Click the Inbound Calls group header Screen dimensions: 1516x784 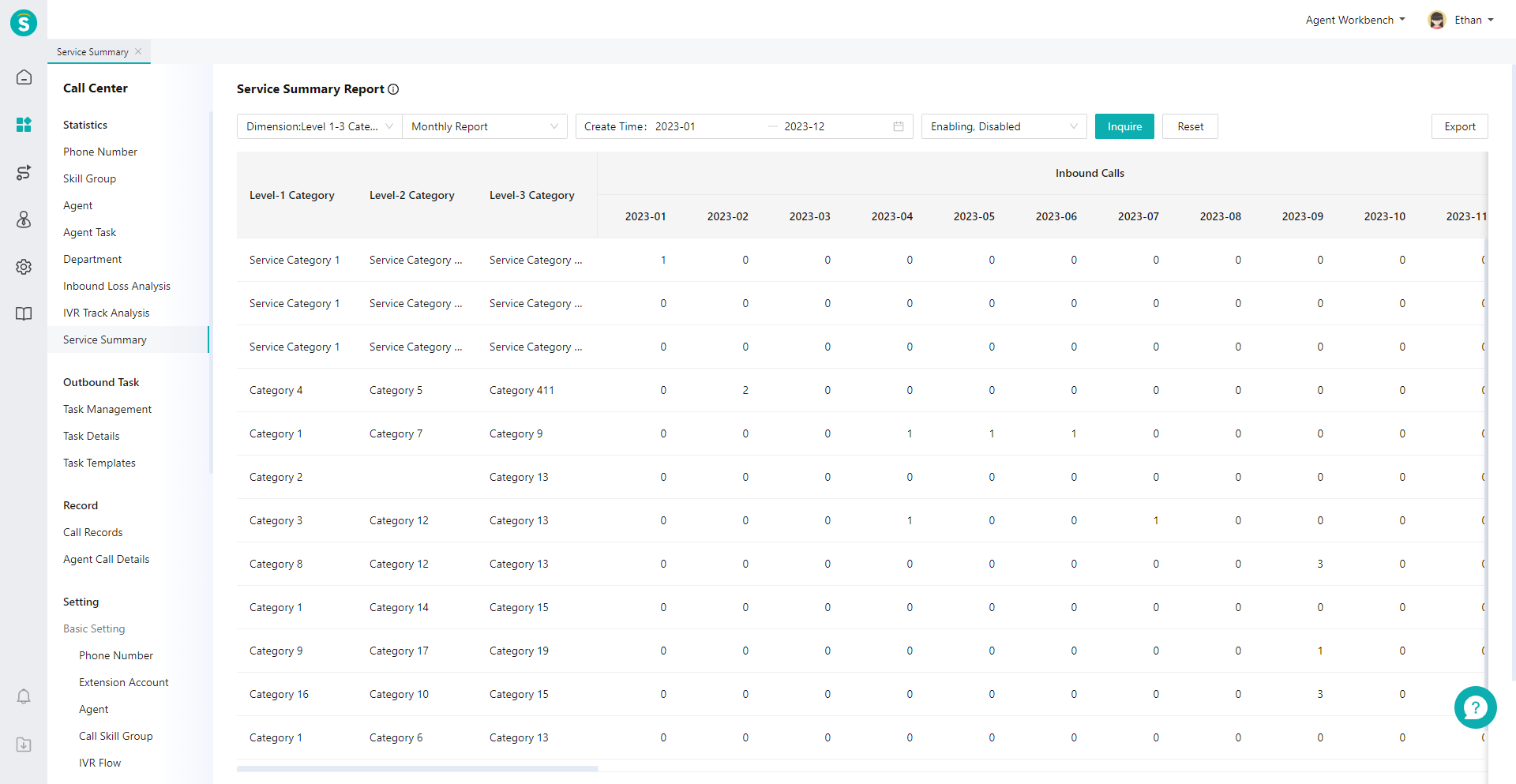pyautogui.click(x=1090, y=173)
